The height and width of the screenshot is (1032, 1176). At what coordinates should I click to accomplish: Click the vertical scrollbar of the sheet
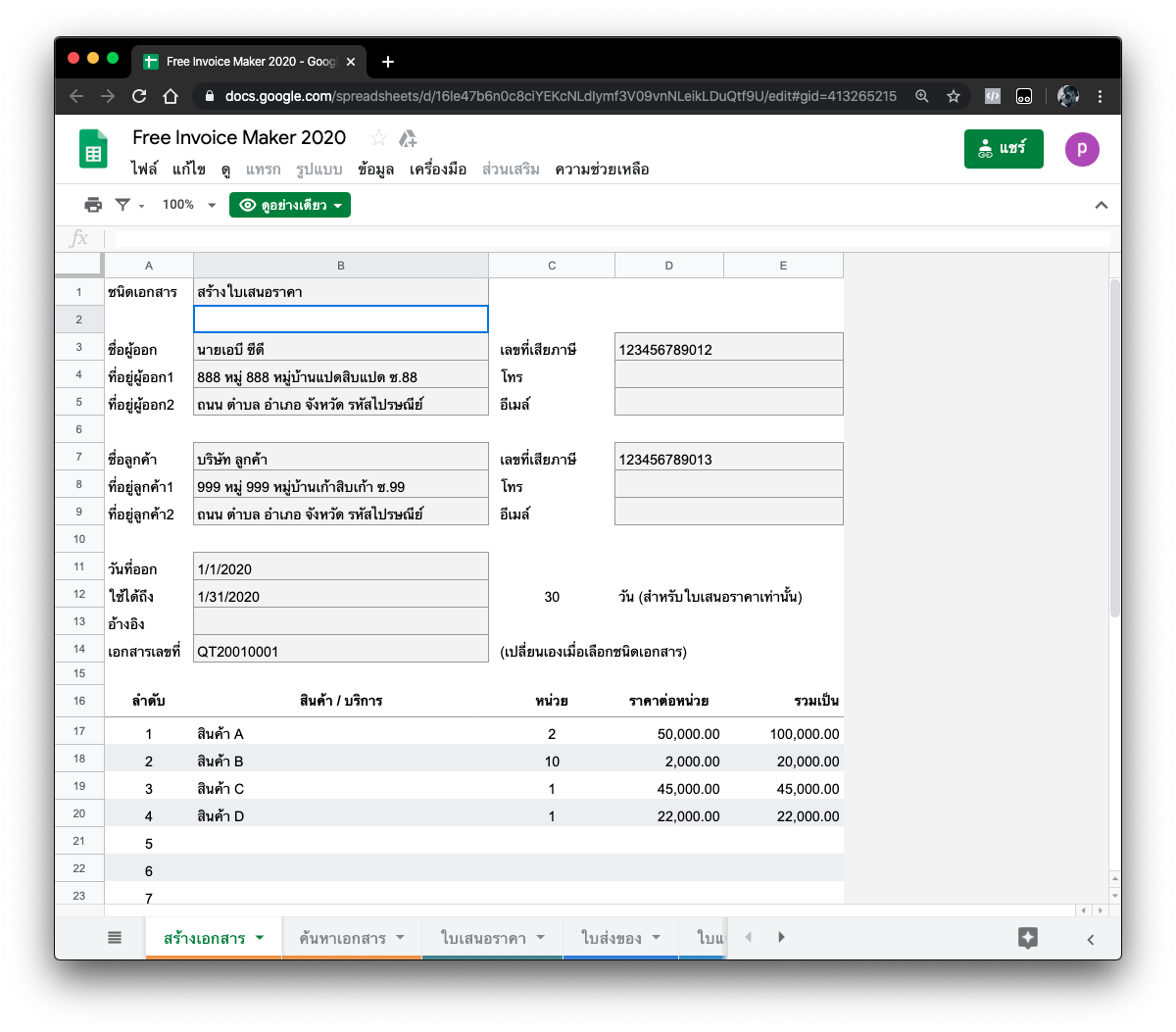[1115, 448]
